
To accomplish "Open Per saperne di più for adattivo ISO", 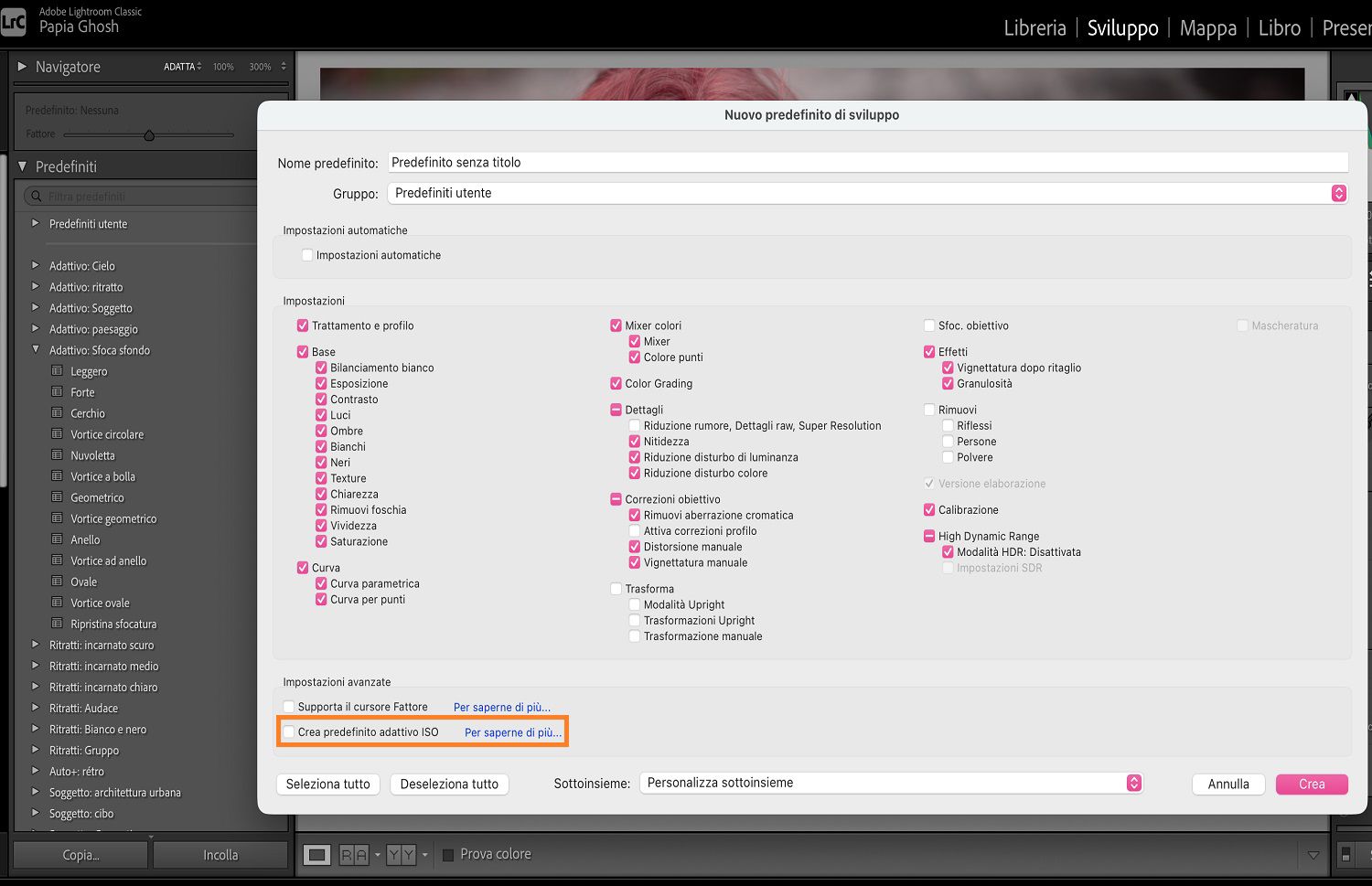I will click(x=513, y=732).
